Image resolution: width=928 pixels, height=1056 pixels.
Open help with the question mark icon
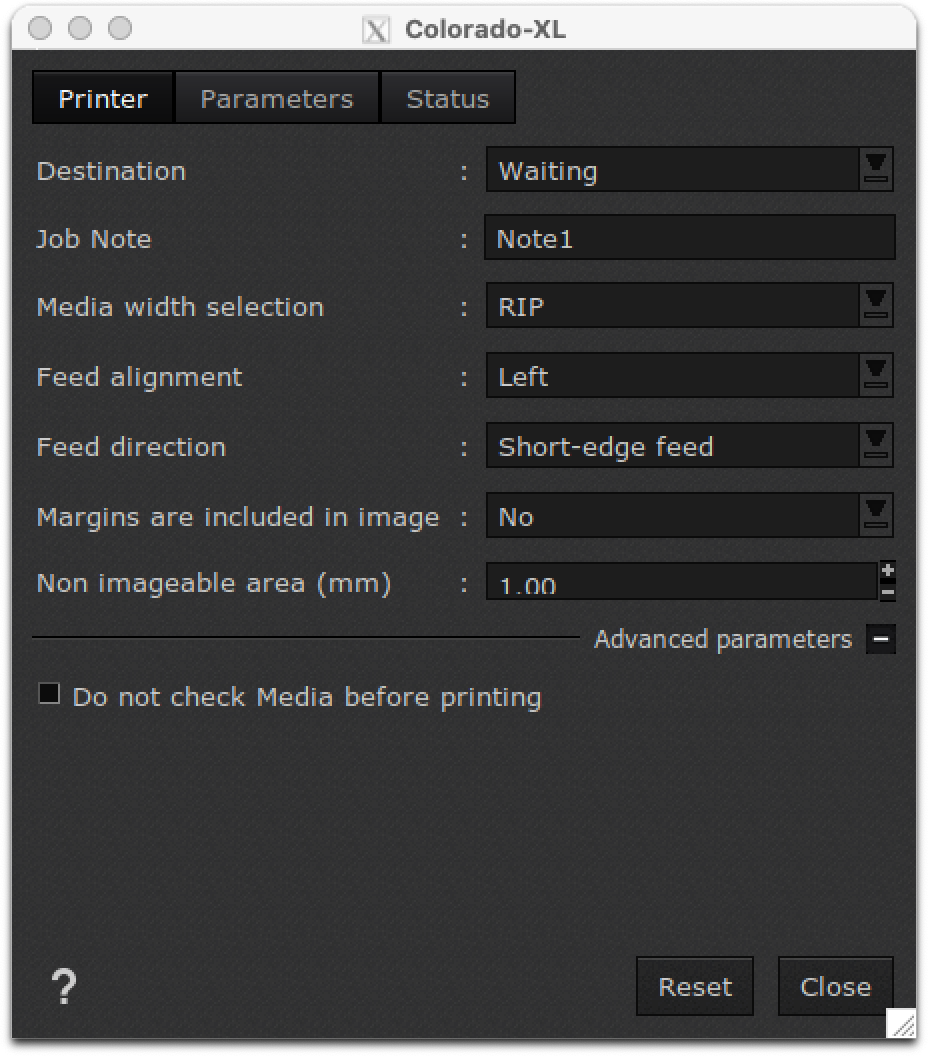(x=64, y=987)
